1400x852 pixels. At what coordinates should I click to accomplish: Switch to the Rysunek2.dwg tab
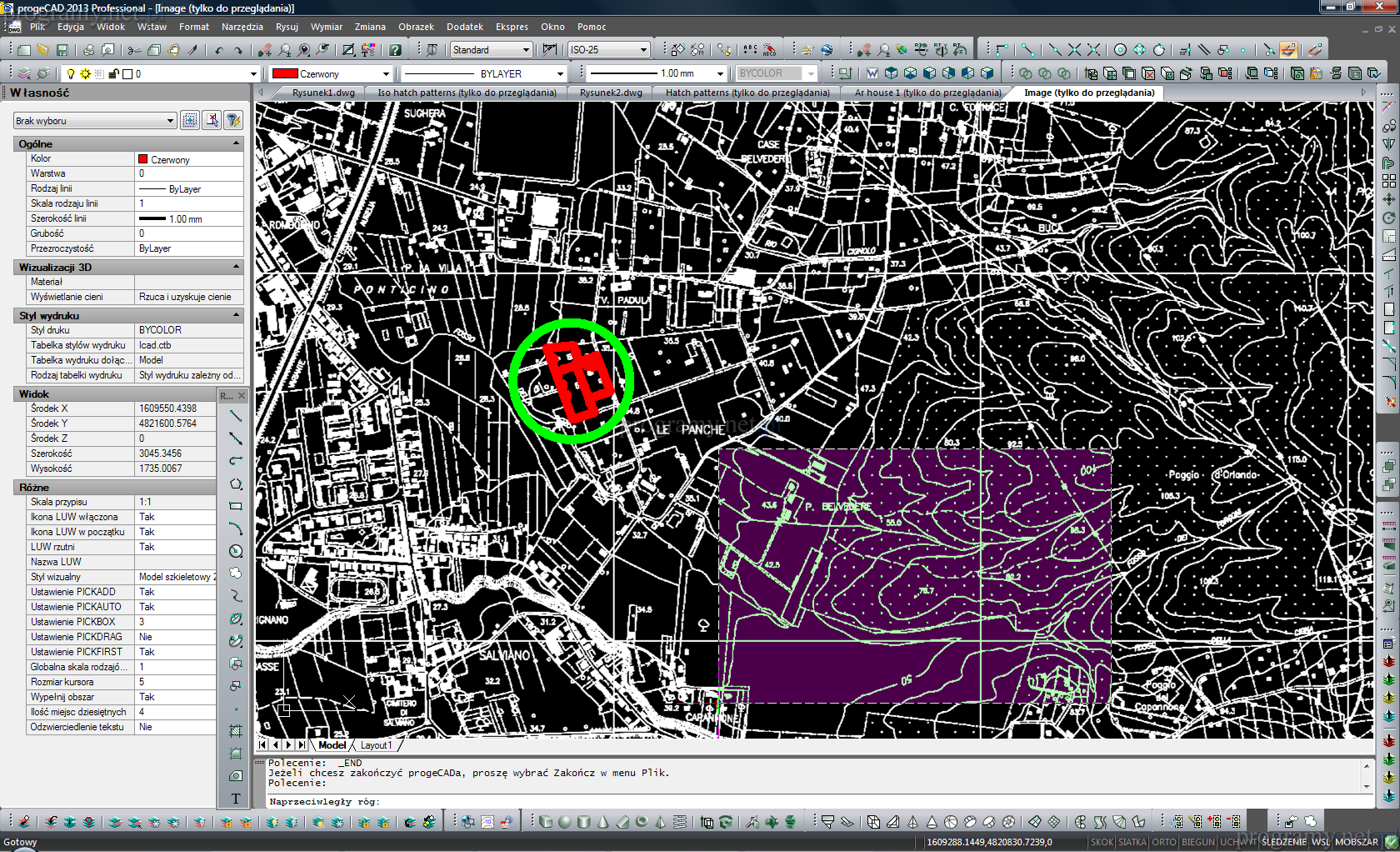(611, 93)
